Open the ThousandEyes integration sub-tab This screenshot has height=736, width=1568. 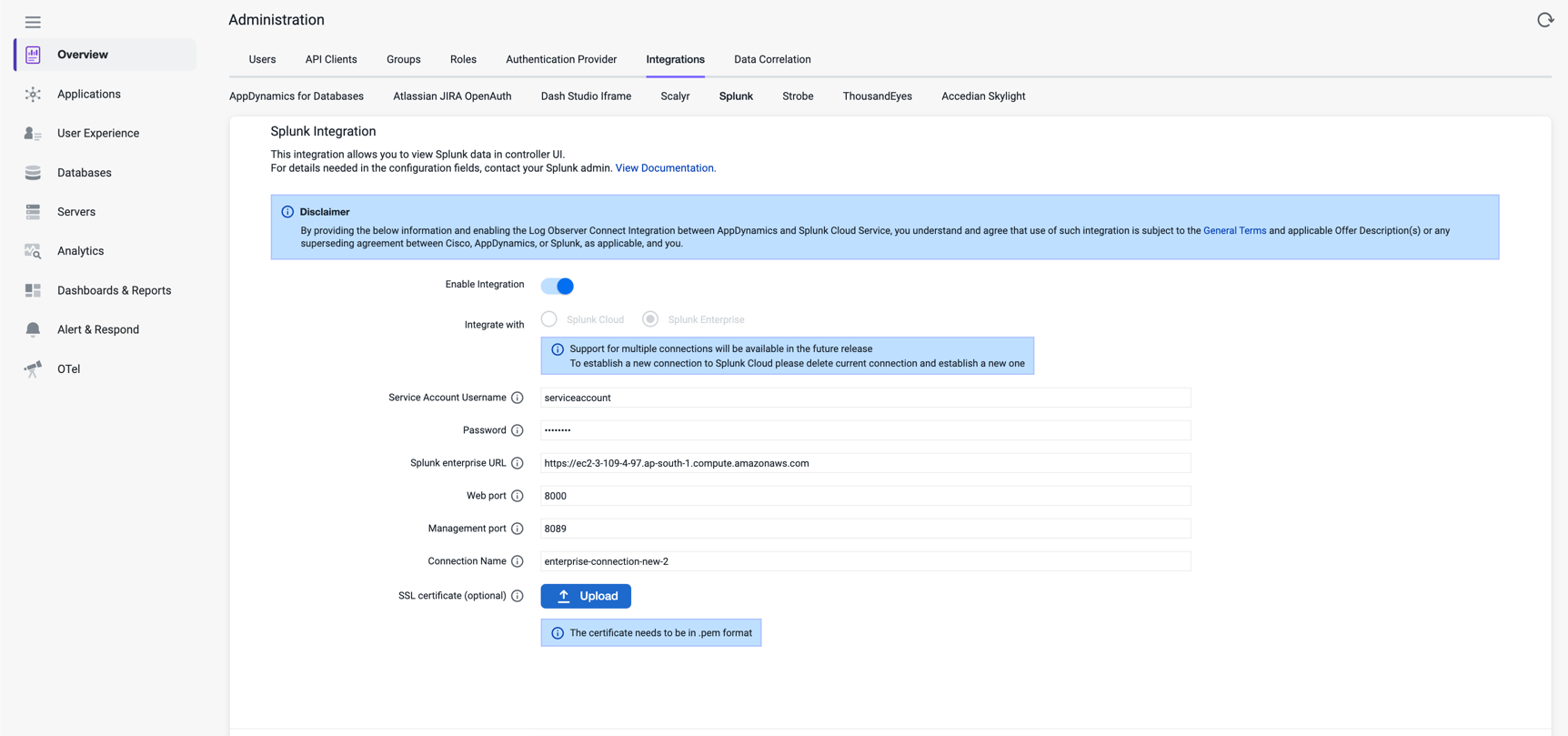[x=877, y=96]
